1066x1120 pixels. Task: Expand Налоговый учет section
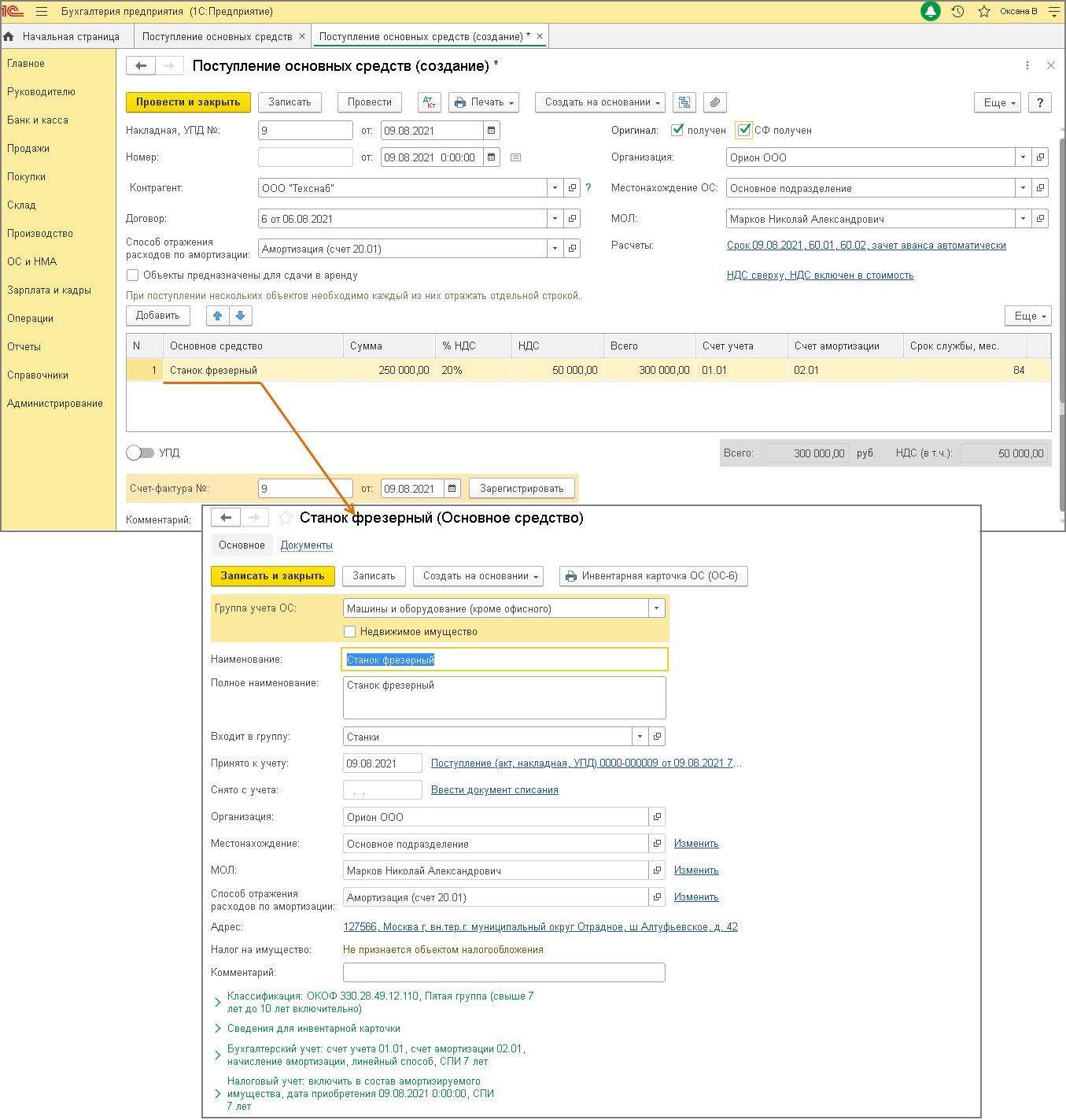[x=218, y=1093]
